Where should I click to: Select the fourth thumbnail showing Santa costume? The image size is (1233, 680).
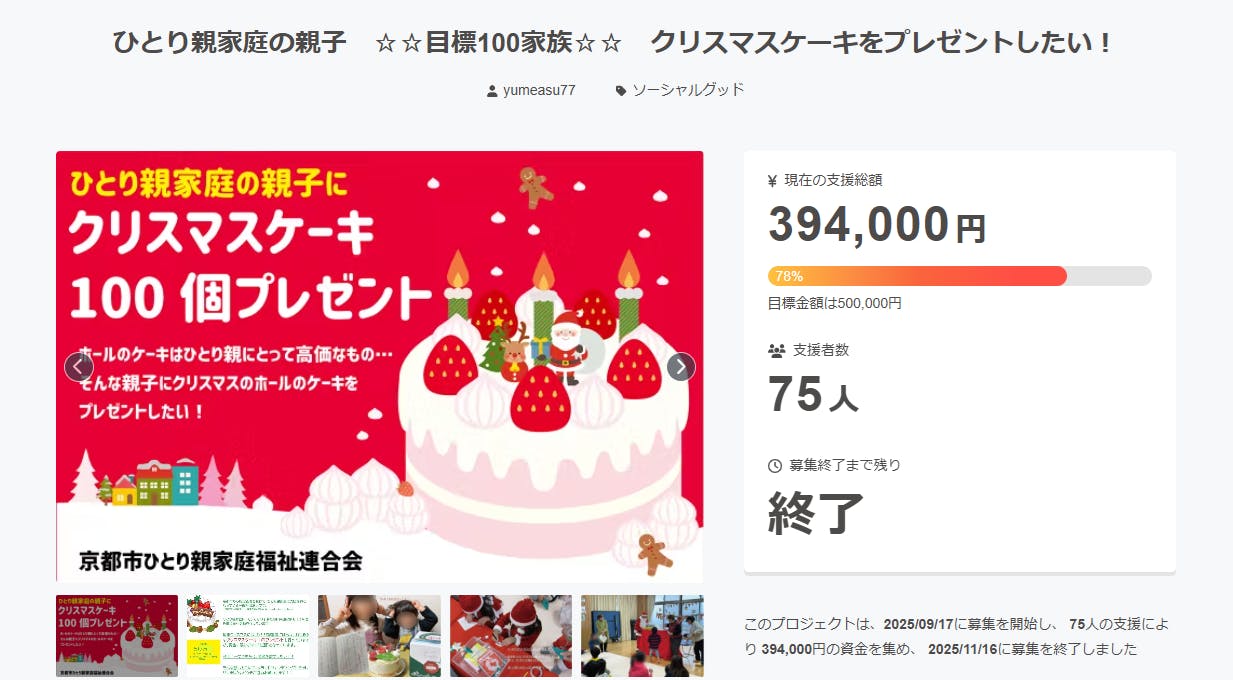[x=511, y=636]
